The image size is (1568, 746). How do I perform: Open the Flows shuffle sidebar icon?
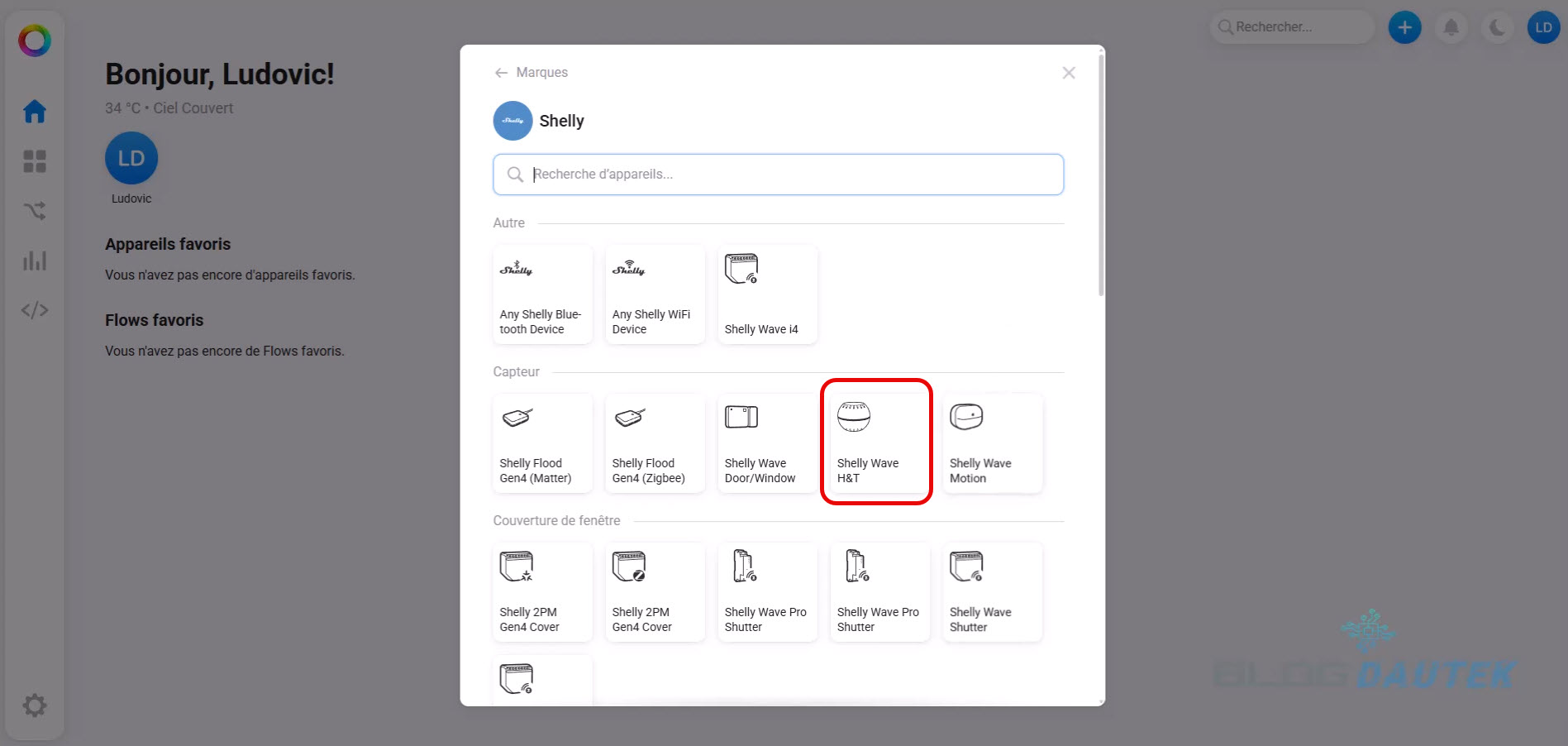35,211
